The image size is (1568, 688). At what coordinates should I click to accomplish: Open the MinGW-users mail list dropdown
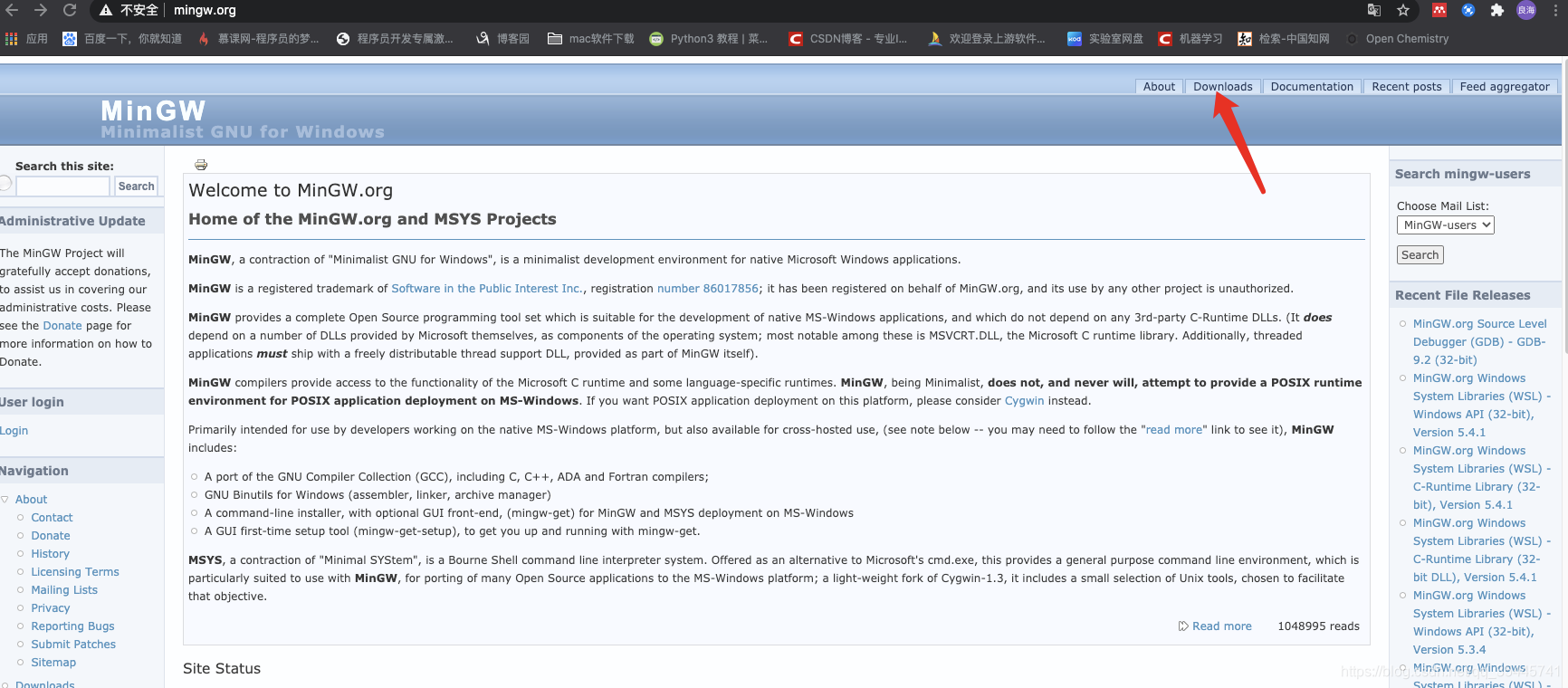(x=1445, y=225)
